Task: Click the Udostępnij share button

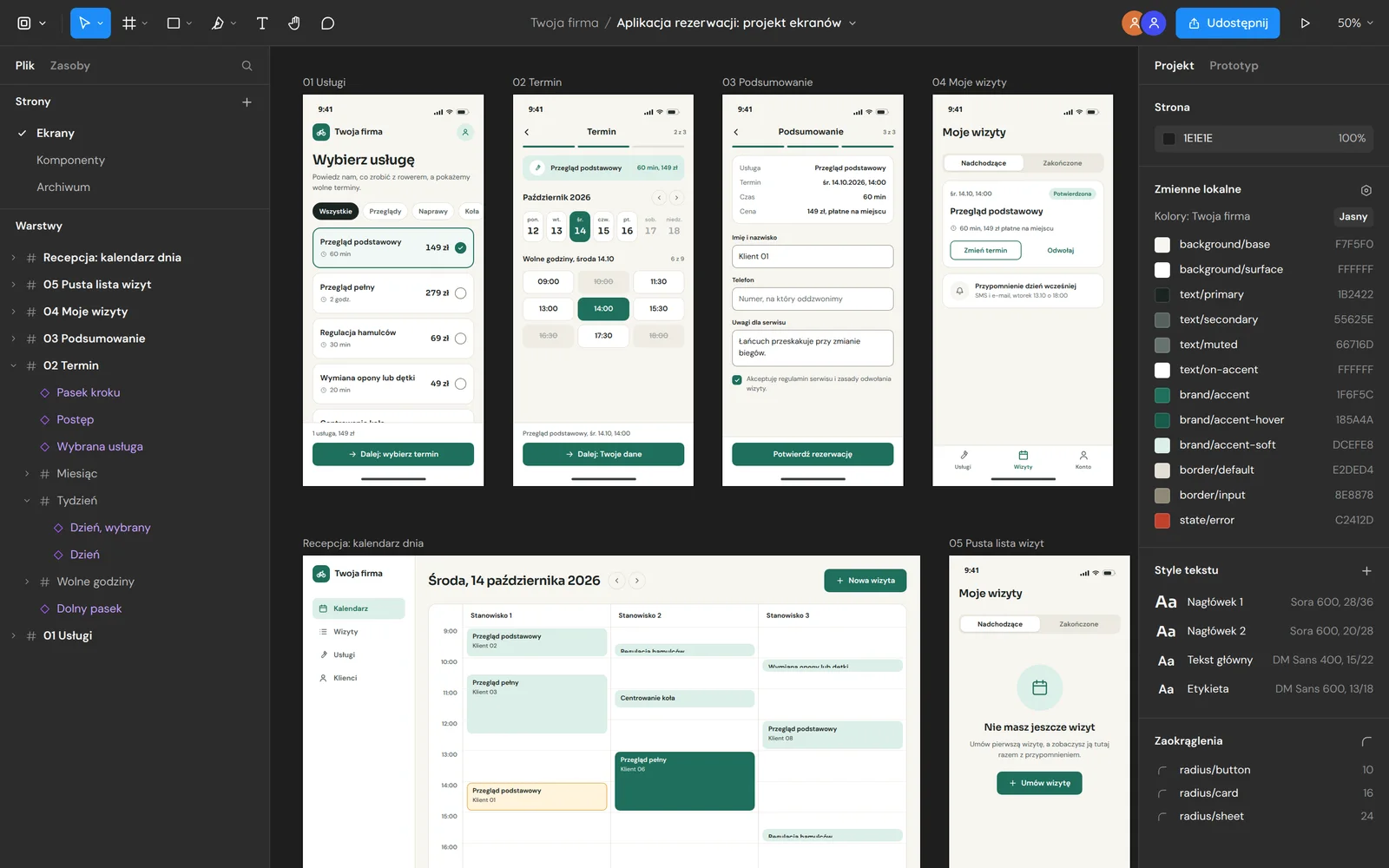Action: point(1228,23)
